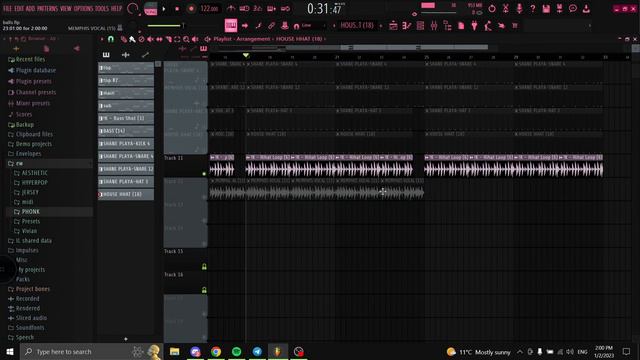Open the help question mark icon
The image size is (640, 360).
tap(533, 8)
